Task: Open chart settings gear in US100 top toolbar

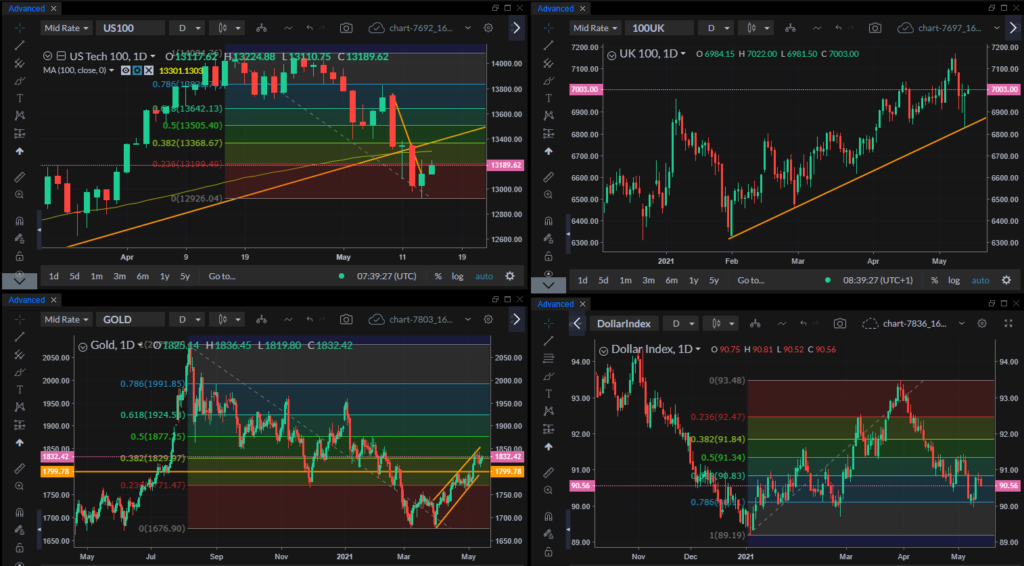Action: 488,28
